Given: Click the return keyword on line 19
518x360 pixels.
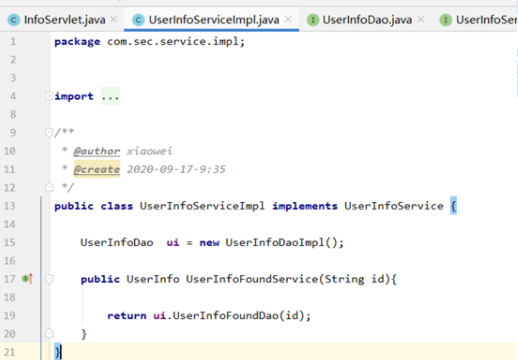Looking at the screenshot, I should 127,316.
